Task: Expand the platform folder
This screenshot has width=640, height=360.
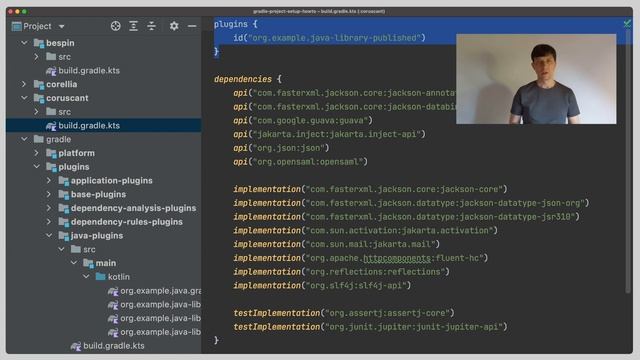Action: [x=36, y=153]
